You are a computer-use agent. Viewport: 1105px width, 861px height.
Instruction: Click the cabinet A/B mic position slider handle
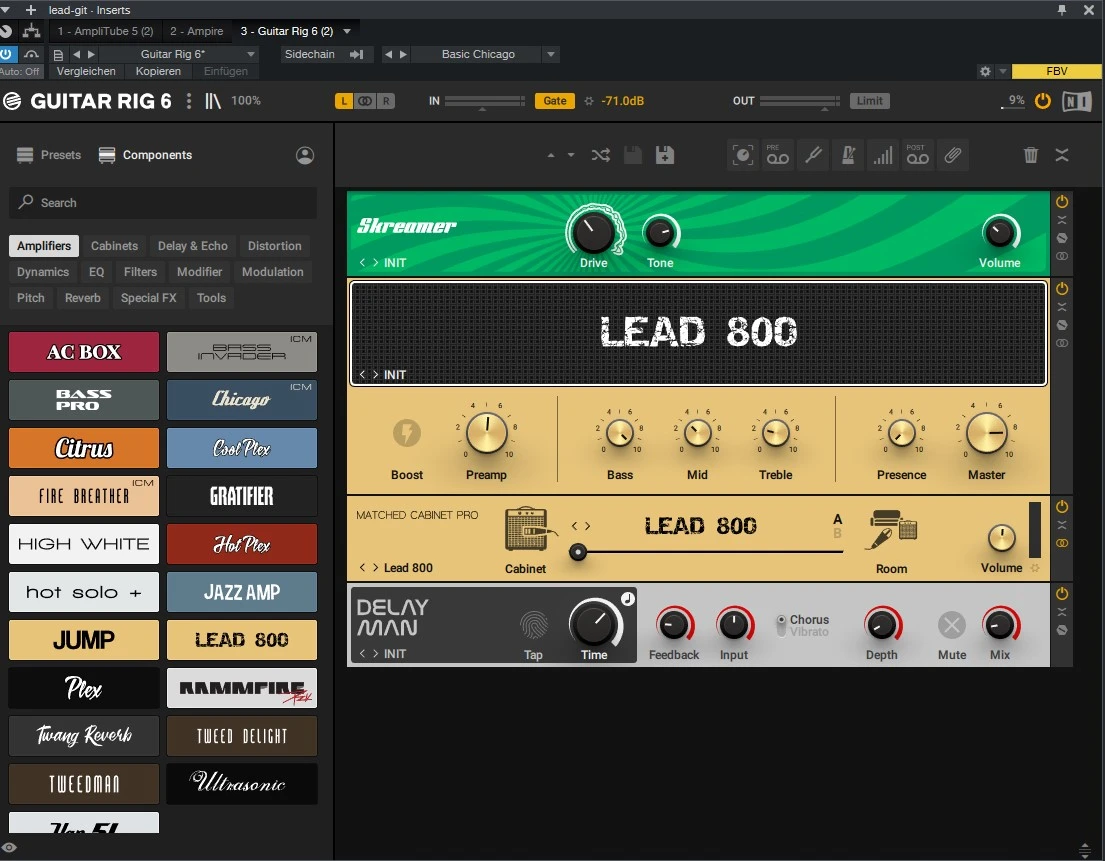pos(578,552)
